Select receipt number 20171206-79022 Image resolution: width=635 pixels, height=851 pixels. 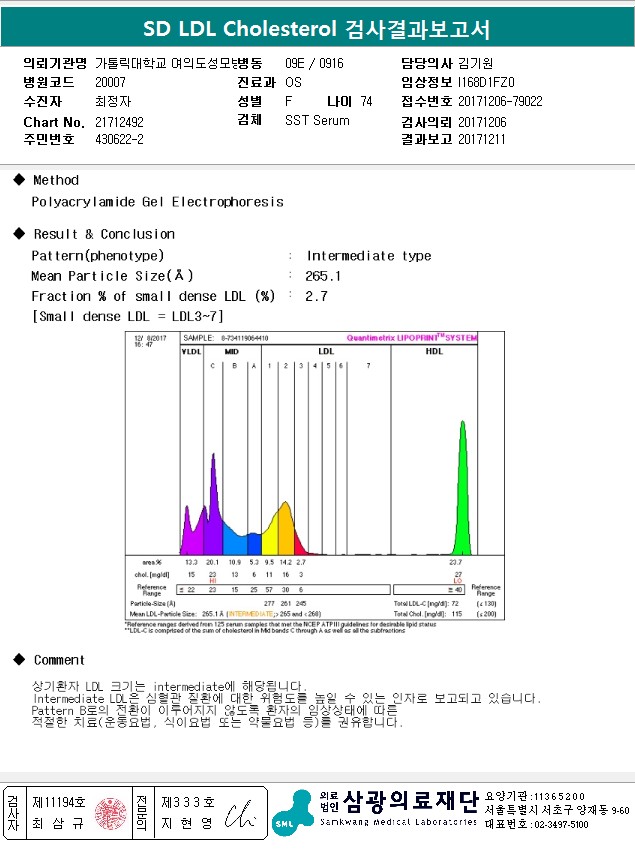(500, 101)
